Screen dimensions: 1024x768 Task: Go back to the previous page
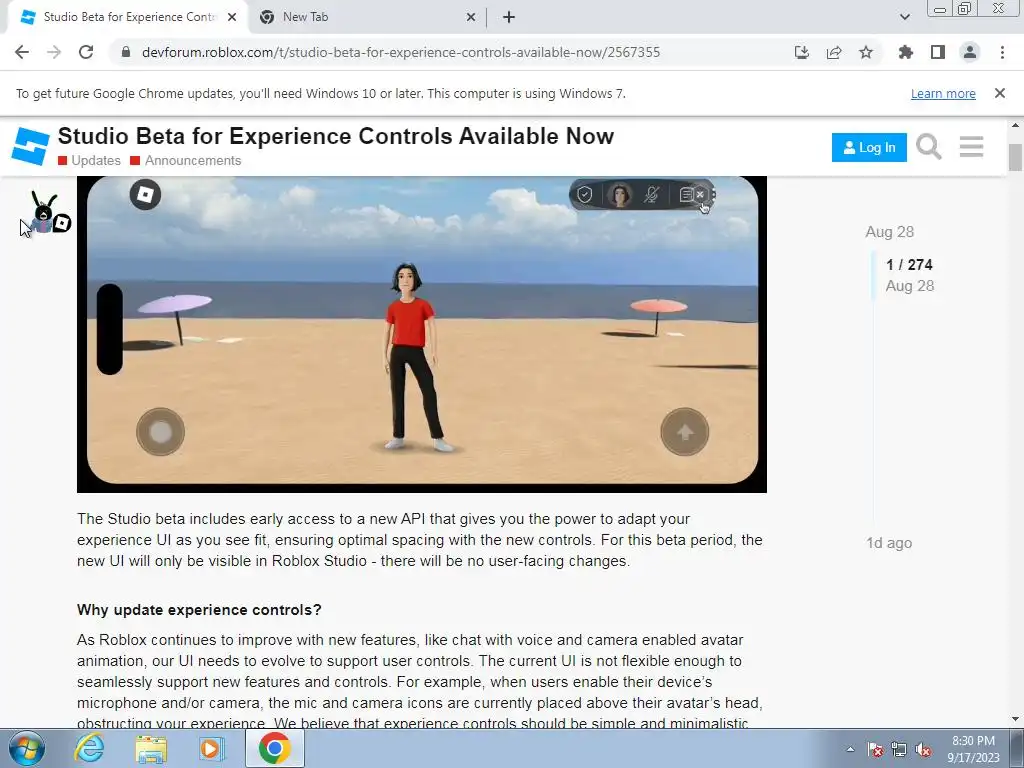22,52
